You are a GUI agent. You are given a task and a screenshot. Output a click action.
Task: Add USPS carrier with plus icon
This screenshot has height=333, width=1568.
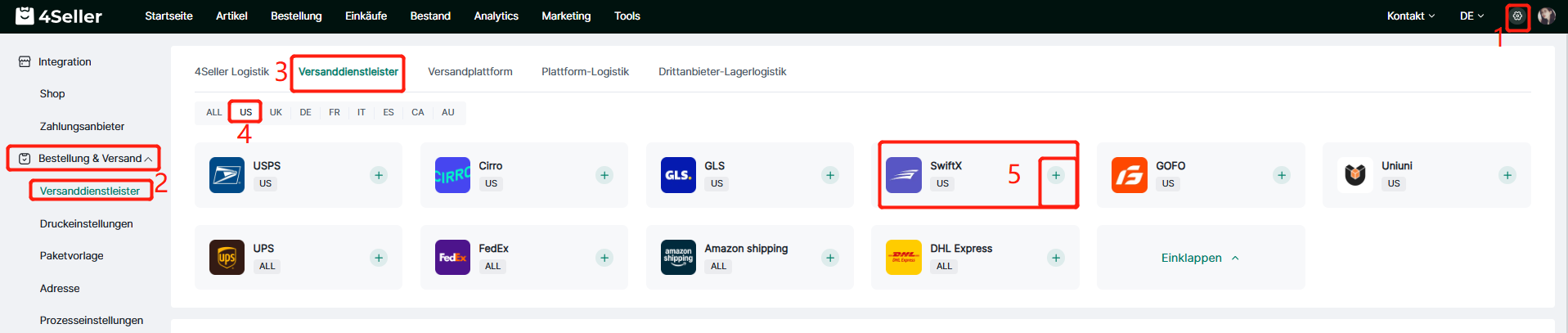379,175
